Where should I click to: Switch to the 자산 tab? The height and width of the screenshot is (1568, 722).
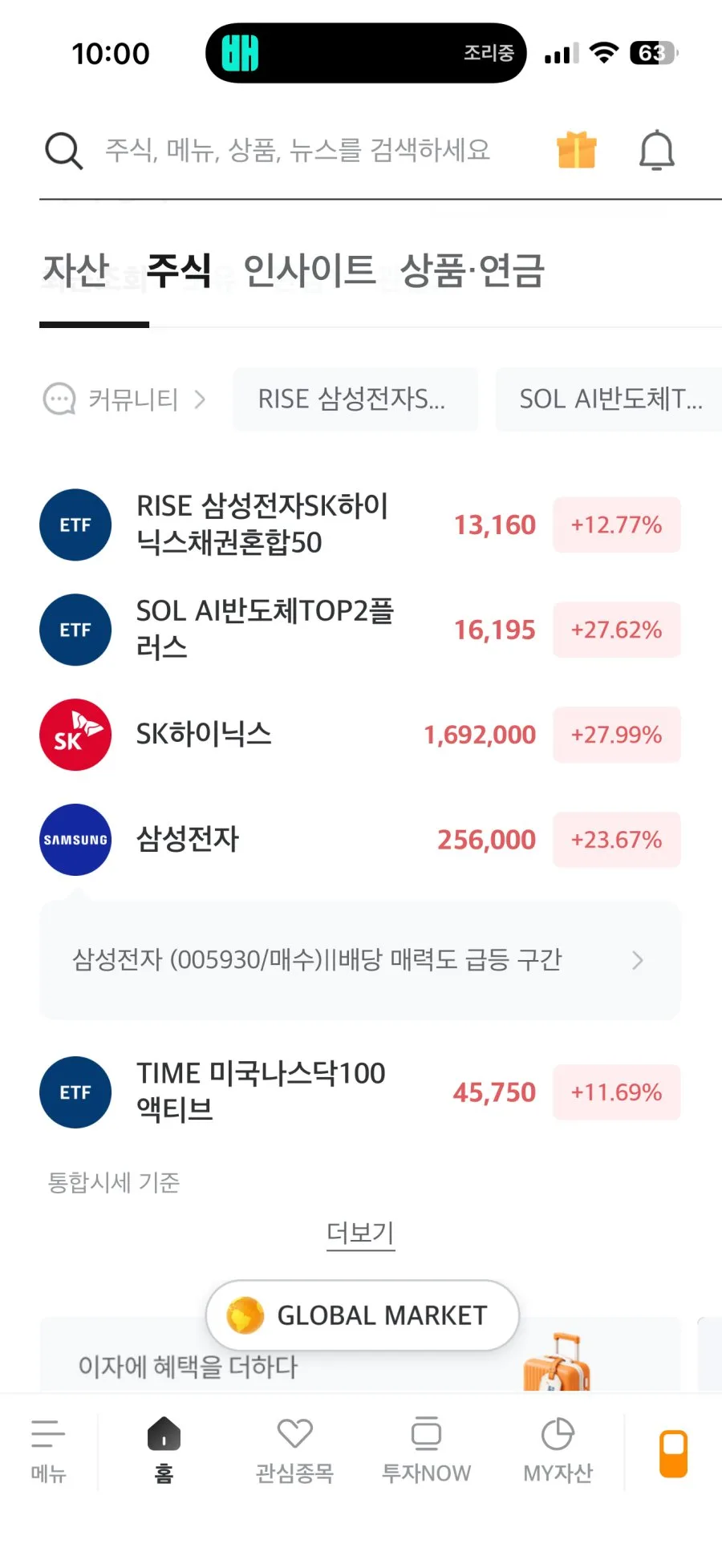(x=75, y=270)
